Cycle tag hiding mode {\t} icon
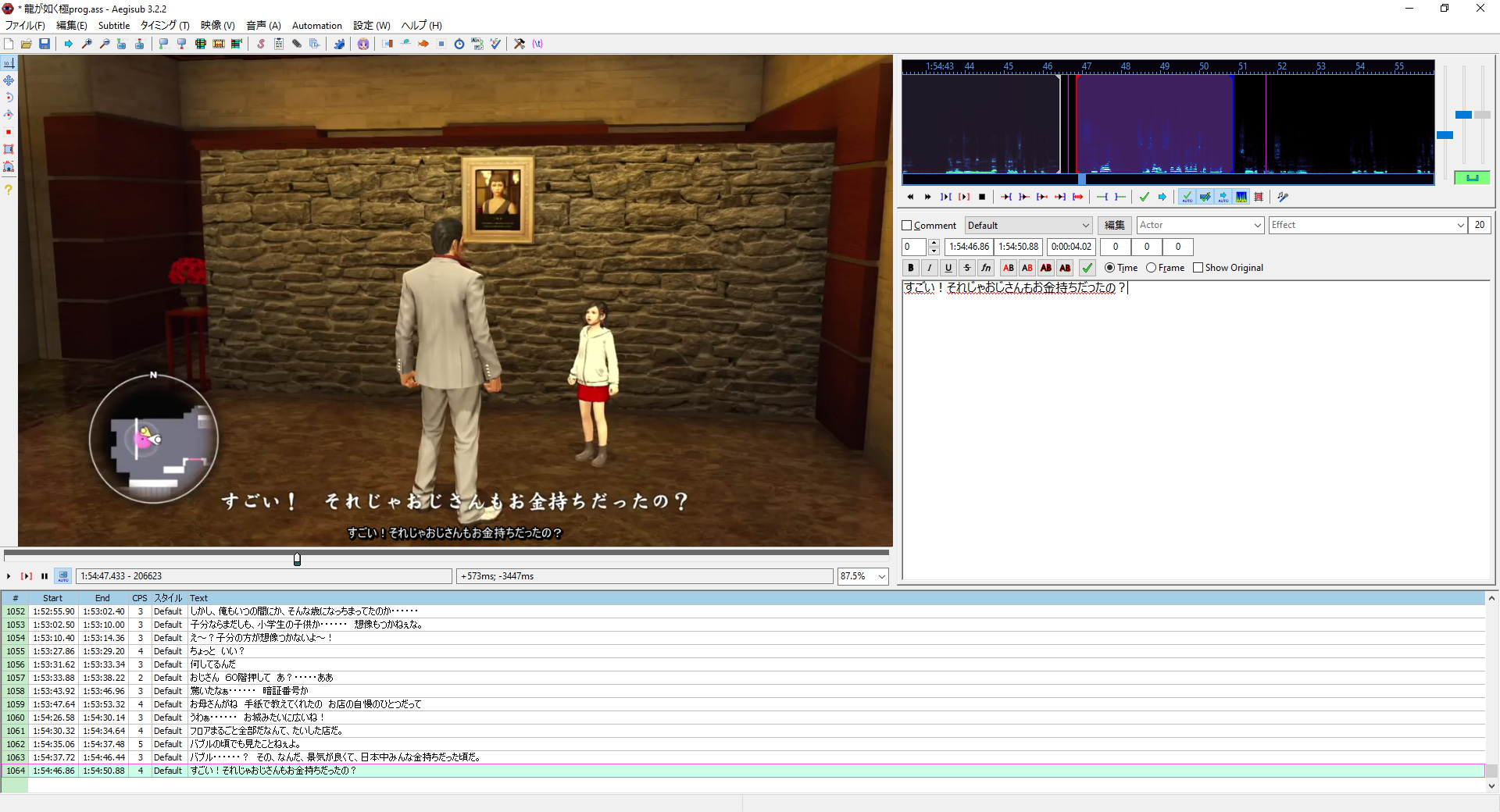 point(537,44)
